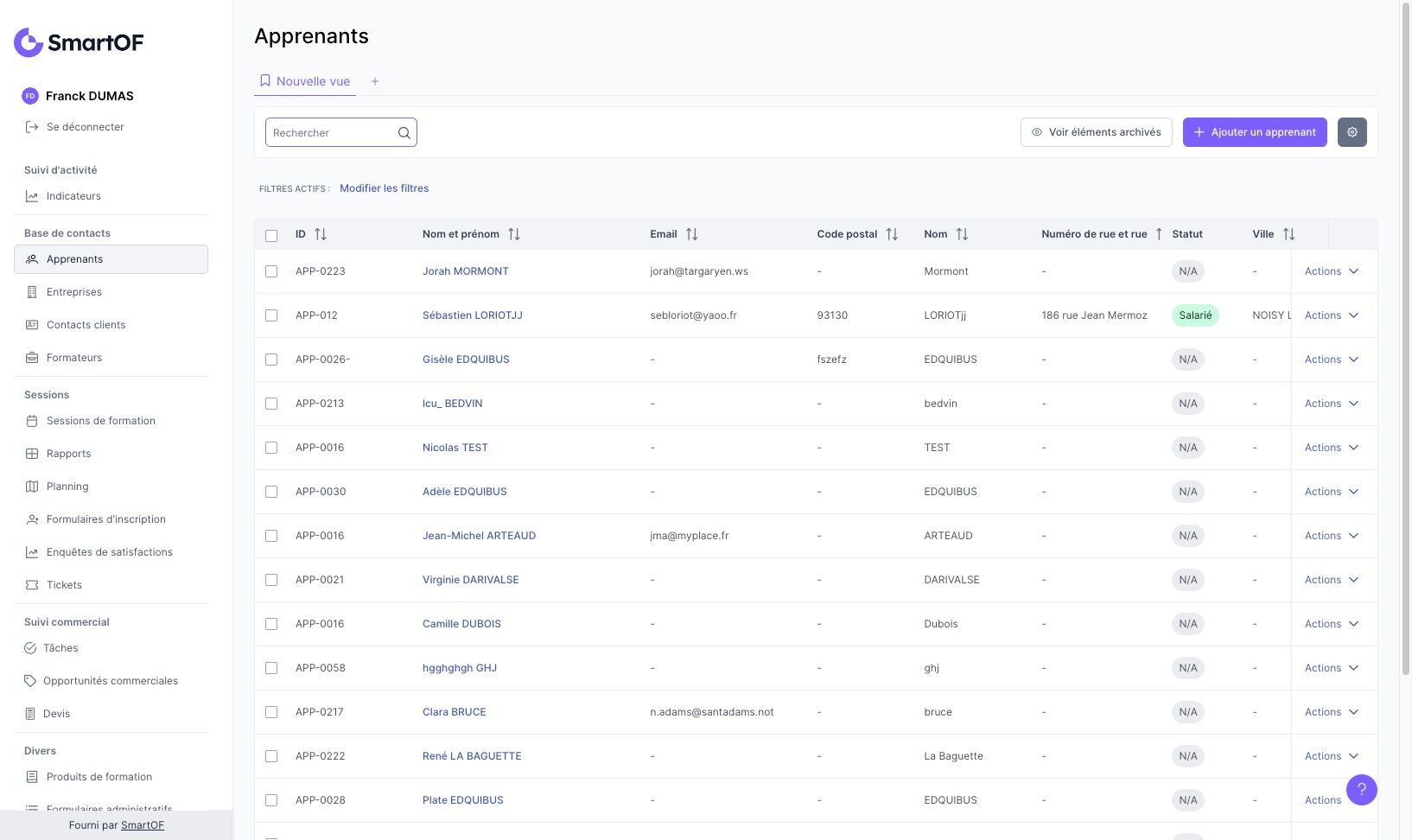Sort by ID column arrows

321,234
